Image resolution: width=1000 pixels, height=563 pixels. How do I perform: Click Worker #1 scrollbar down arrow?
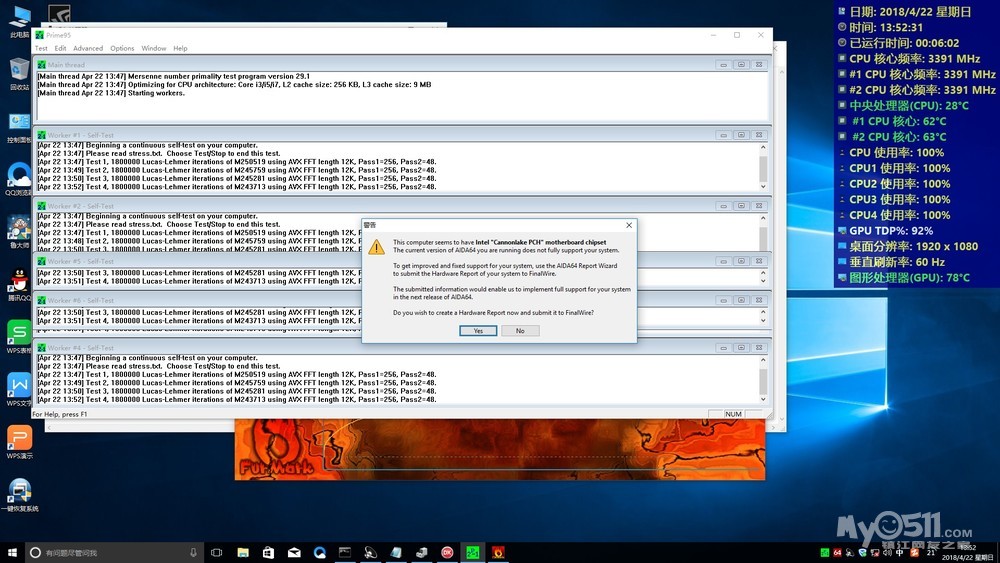(x=763, y=187)
